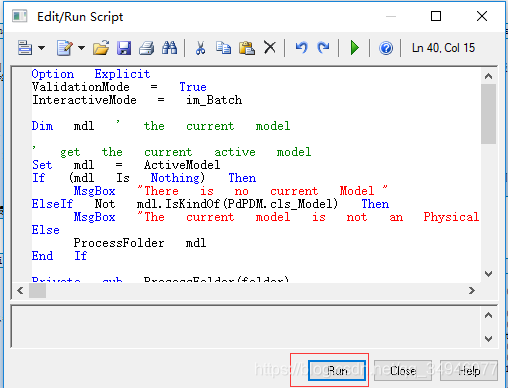Paste from clipboard icon

(247, 48)
